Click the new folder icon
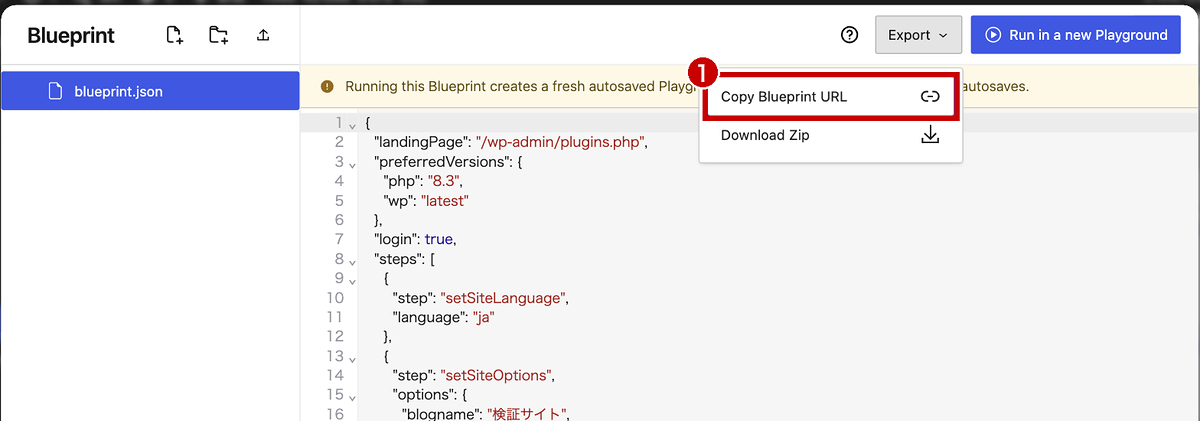This screenshot has height=421, width=1200. [x=218, y=35]
